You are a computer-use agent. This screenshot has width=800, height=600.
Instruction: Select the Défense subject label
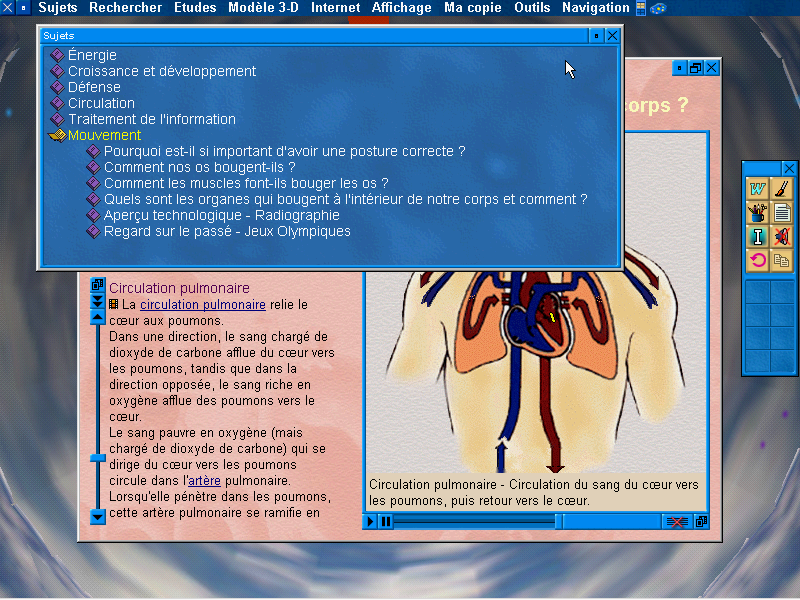[94, 87]
